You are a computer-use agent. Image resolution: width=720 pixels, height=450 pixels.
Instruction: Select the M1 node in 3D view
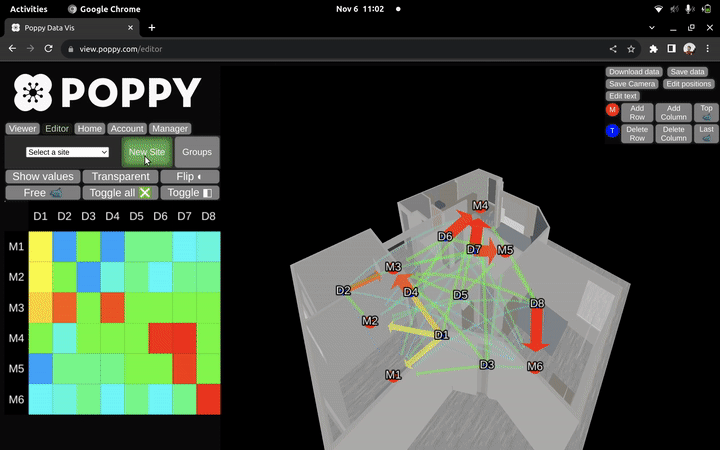(x=393, y=375)
